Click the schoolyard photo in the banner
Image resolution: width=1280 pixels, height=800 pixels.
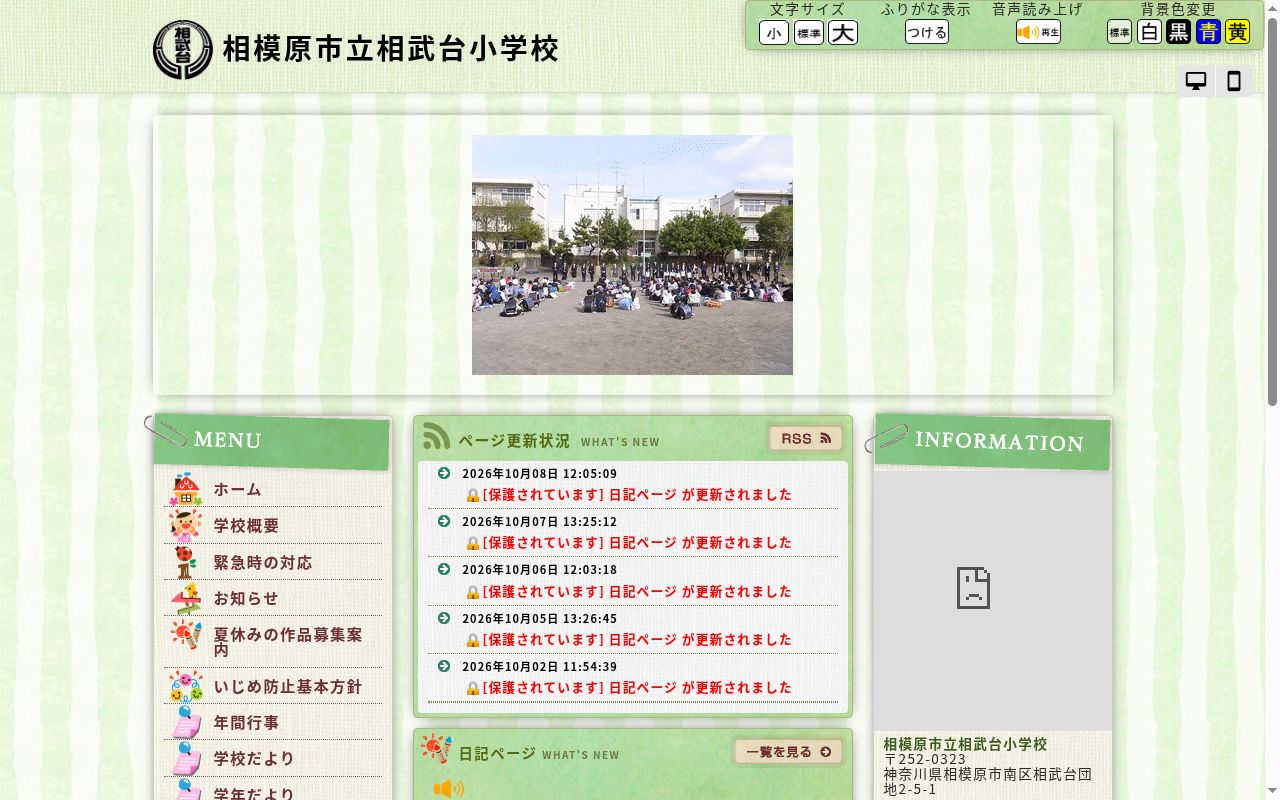[x=632, y=255]
